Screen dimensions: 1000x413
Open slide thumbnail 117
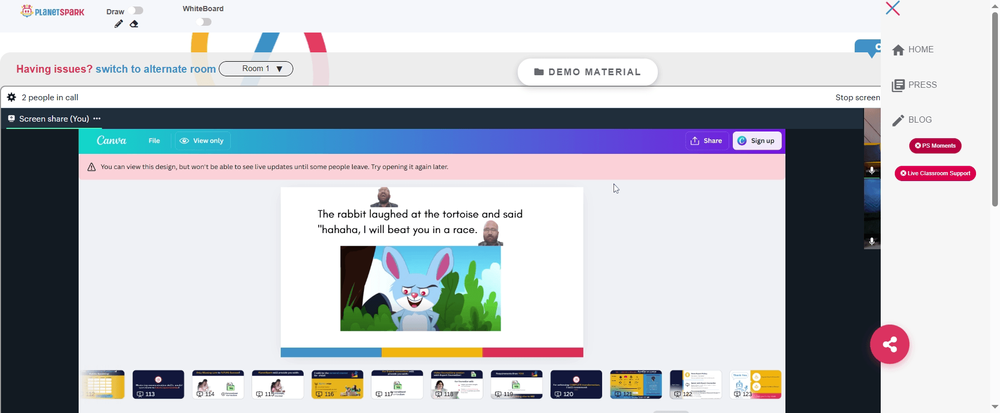click(397, 384)
